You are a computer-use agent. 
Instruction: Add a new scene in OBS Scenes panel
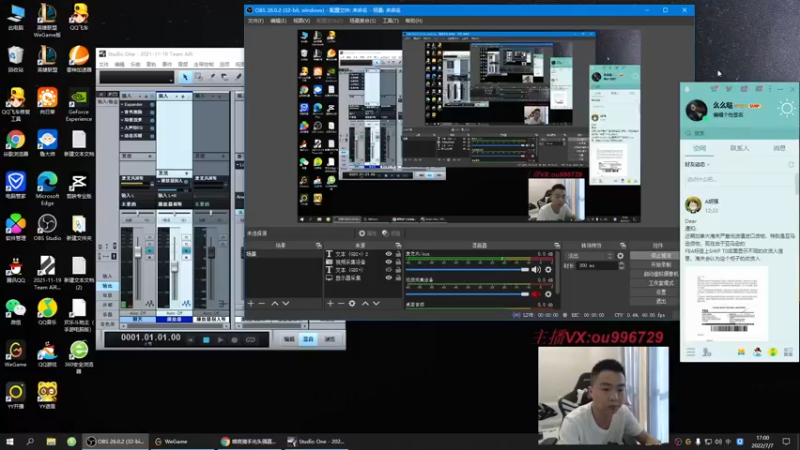[x=251, y=304]
